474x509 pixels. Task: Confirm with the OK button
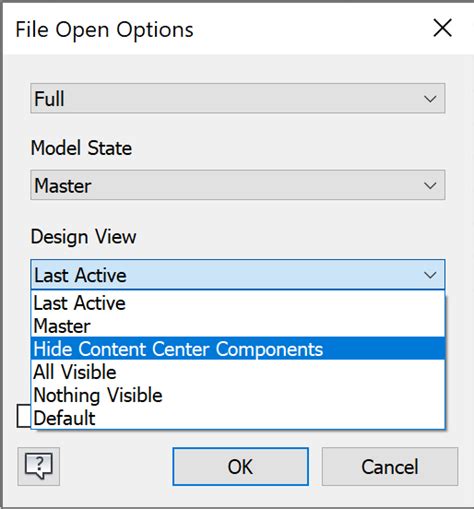(x=240, y=466)
